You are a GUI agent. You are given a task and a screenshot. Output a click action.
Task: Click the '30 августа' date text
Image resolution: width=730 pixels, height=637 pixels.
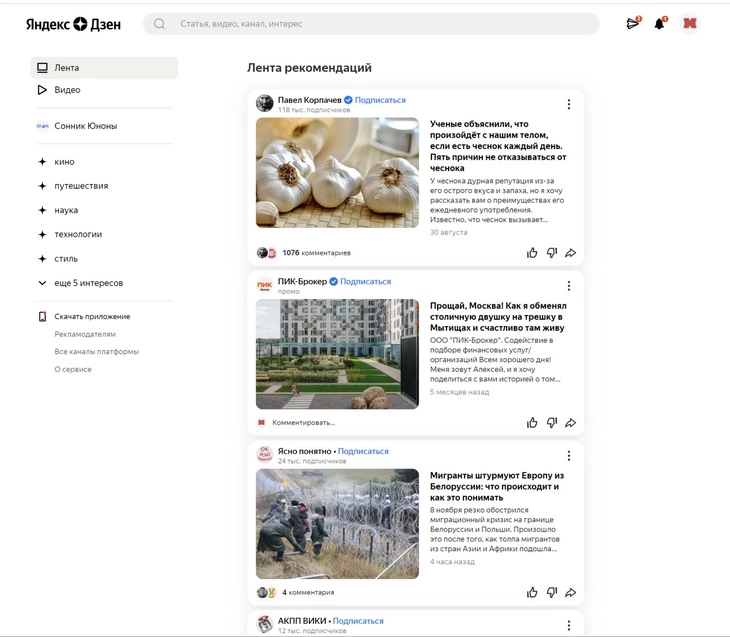pyautogui.click(x=448, y=232)
